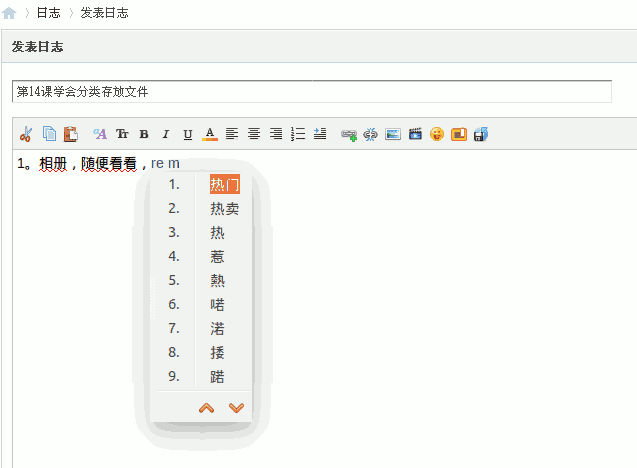This screenshot has height=468, width=637.
Task: Click the save floppy disk icon
Action: click(x=481, y=134)
